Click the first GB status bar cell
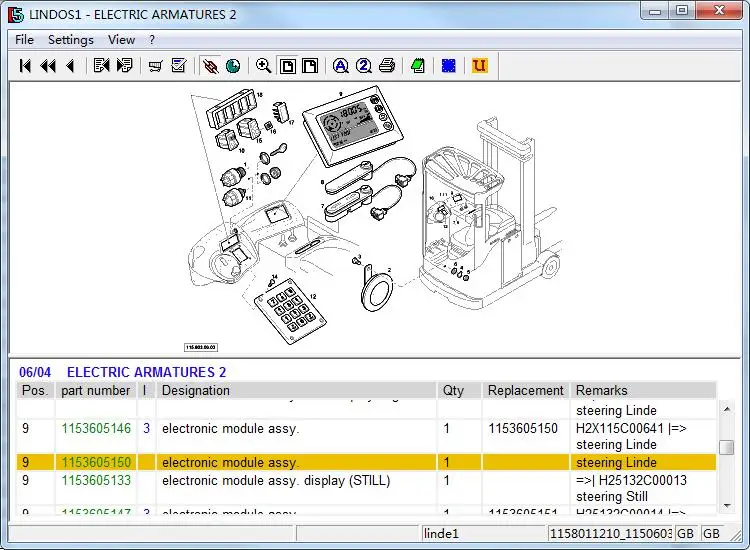This screenshot has height=550, width=750. tap(685, 533)
